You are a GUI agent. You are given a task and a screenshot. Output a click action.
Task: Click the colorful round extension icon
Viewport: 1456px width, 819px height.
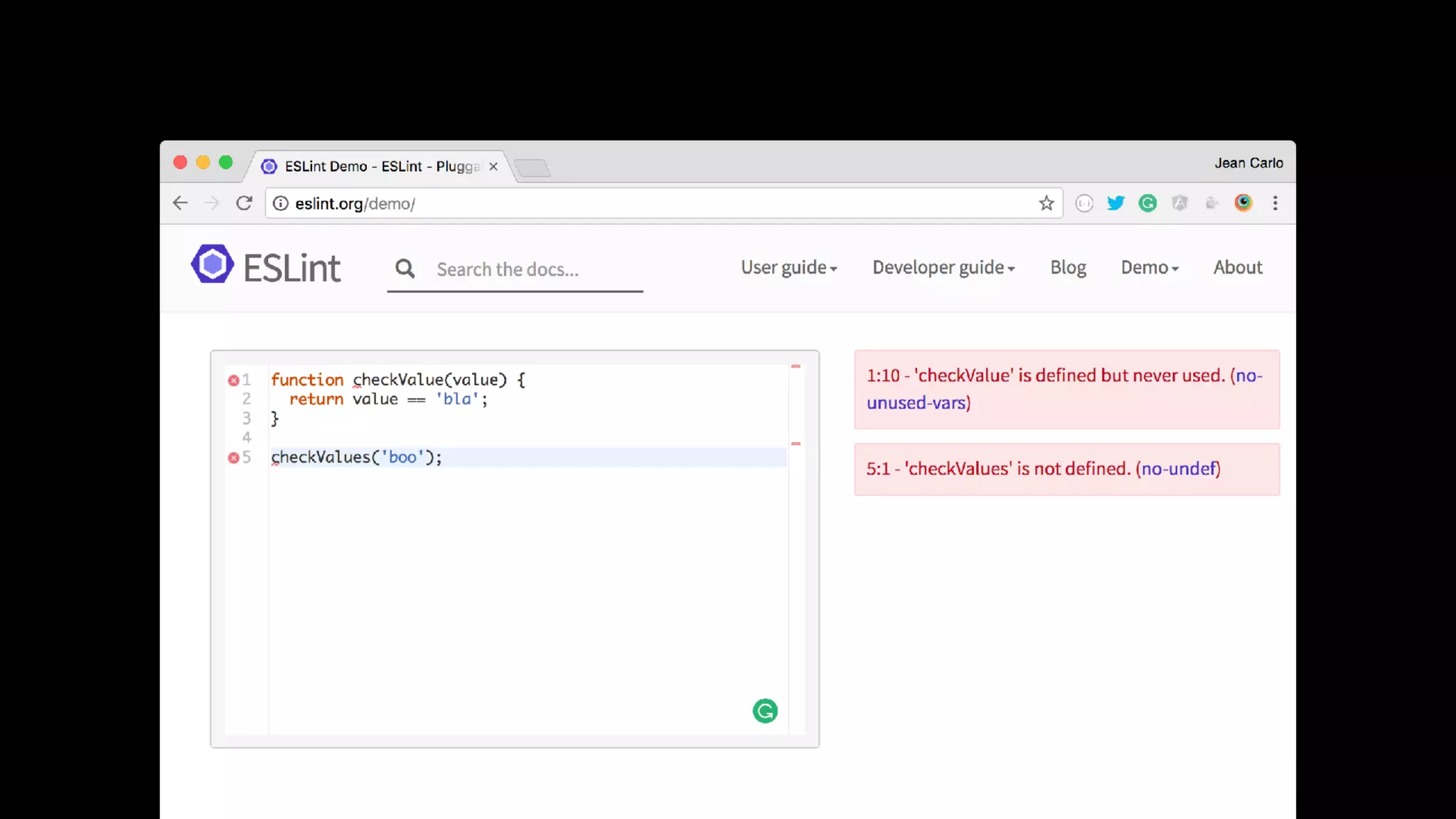coord(1243,203)
